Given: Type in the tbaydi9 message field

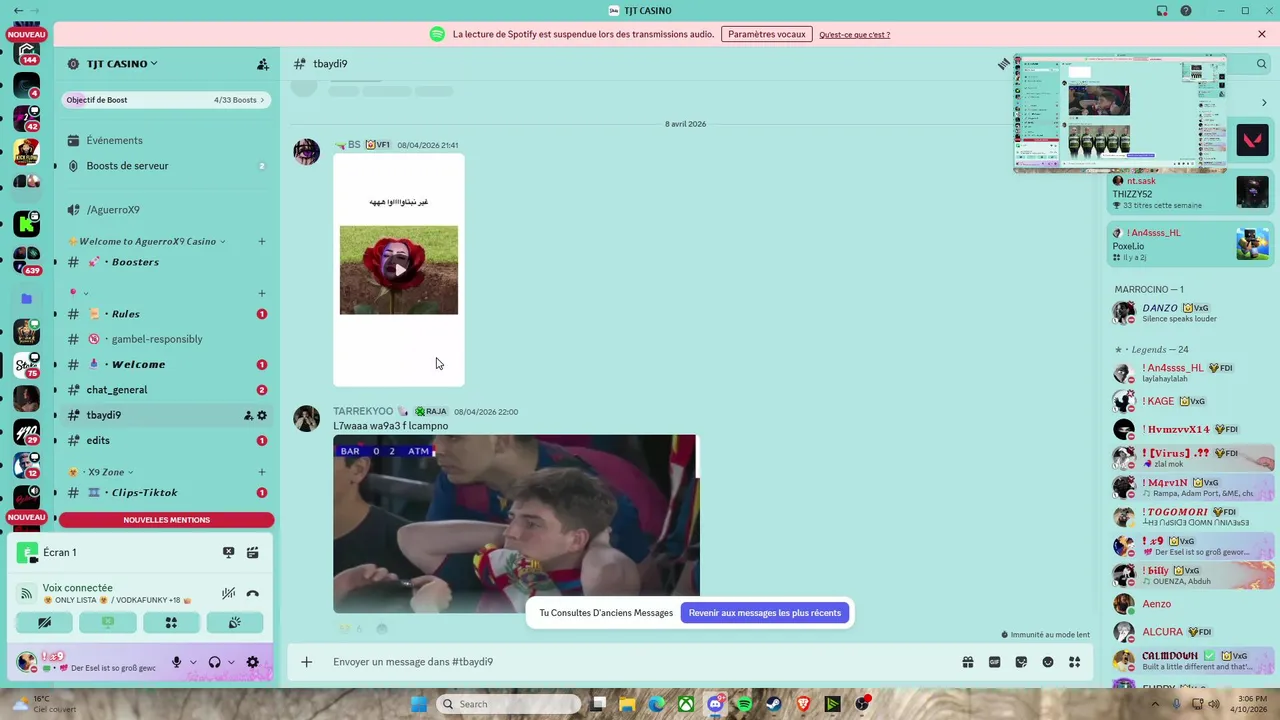Looking at the screenshot, I should click(x=640, y=662).
